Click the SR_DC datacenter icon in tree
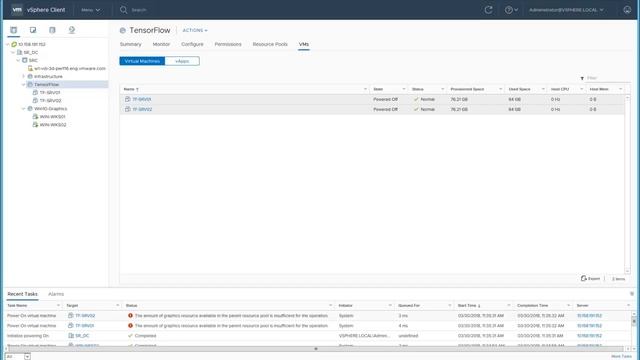640x360 pixels. (19, 52)
